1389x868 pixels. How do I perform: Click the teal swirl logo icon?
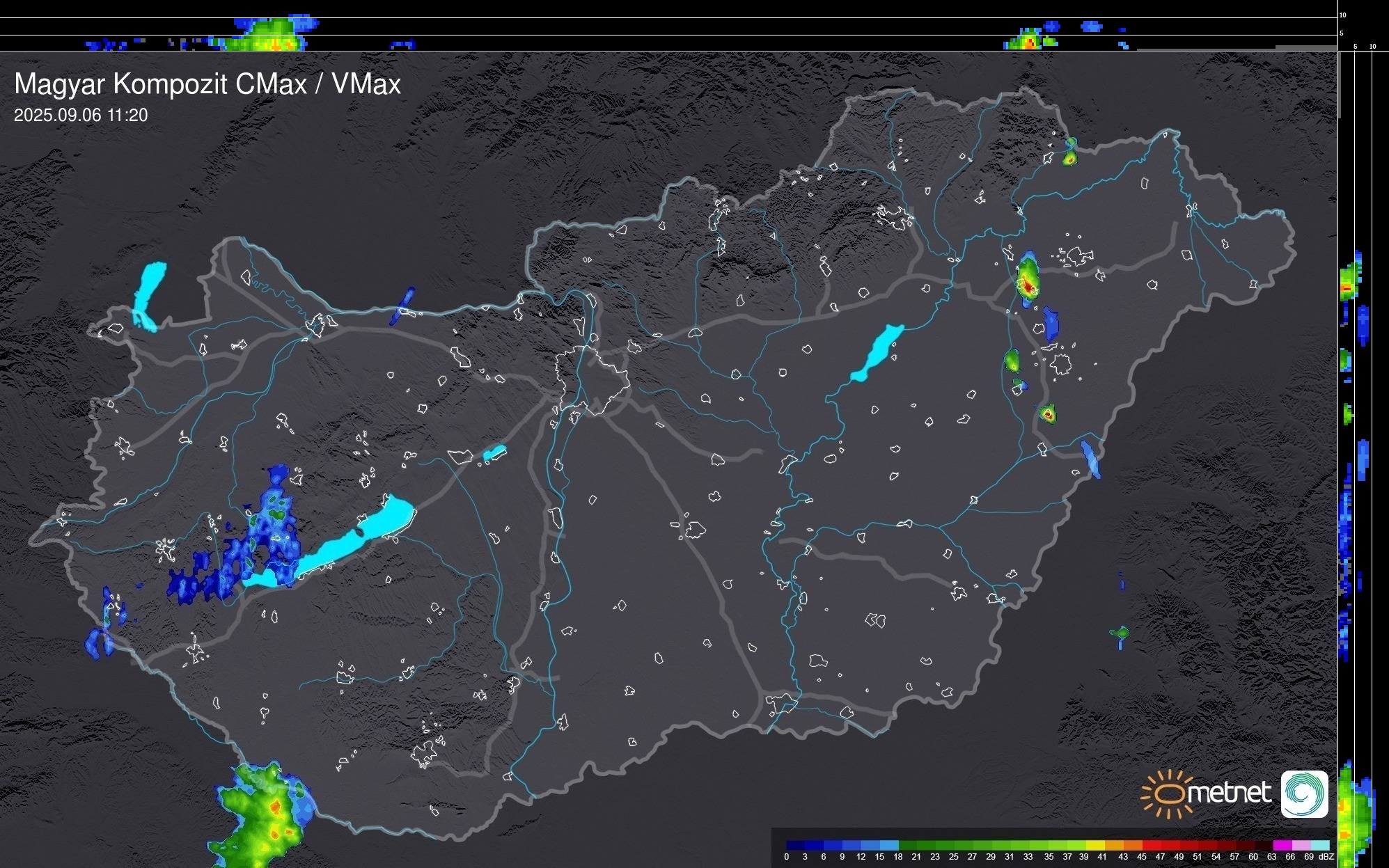pyautogui.click(x=1304, y=794)
